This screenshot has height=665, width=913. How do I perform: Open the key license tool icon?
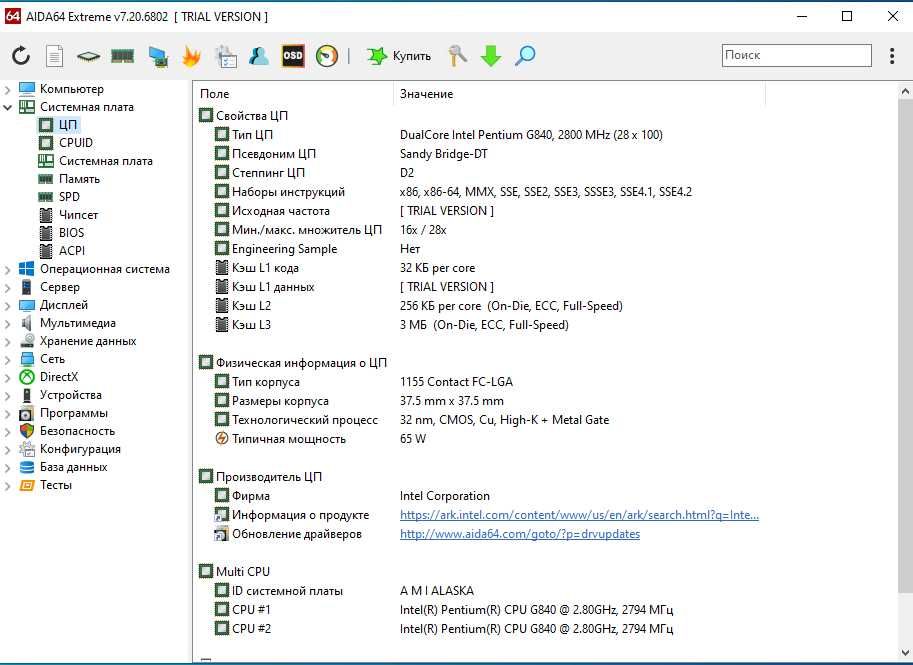[458, 56]
